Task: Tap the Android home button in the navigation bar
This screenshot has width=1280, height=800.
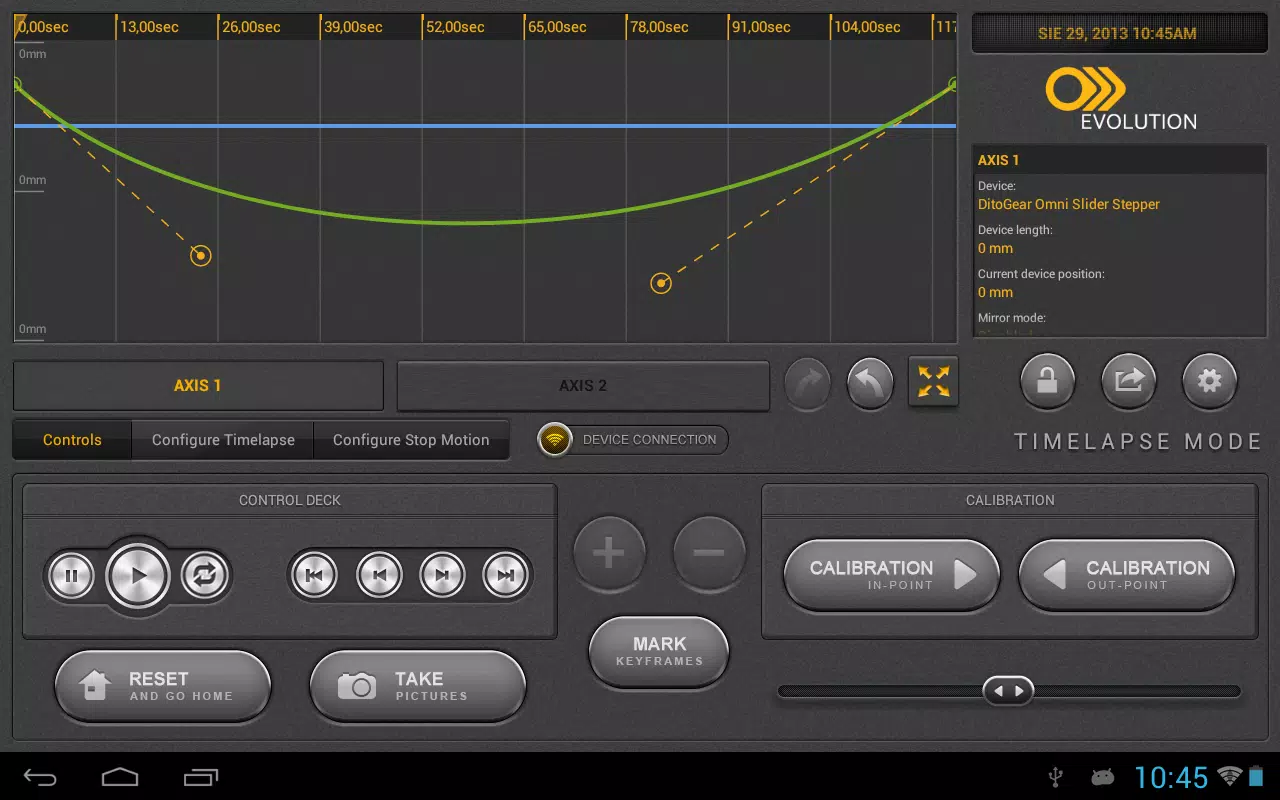Action: coord(120,777)
